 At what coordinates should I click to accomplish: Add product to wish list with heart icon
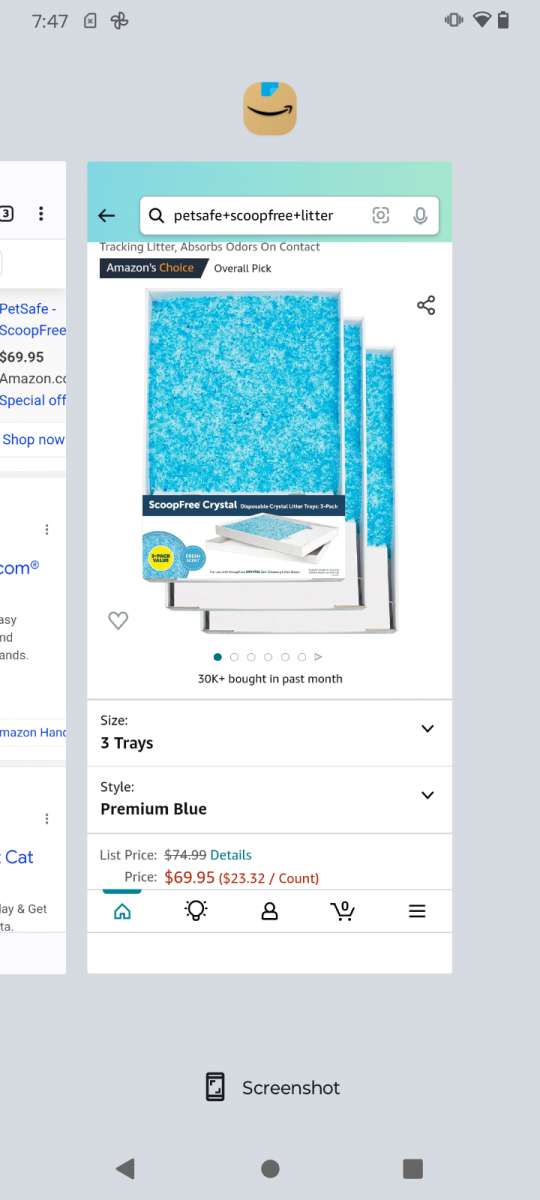[x=118, y=621]
